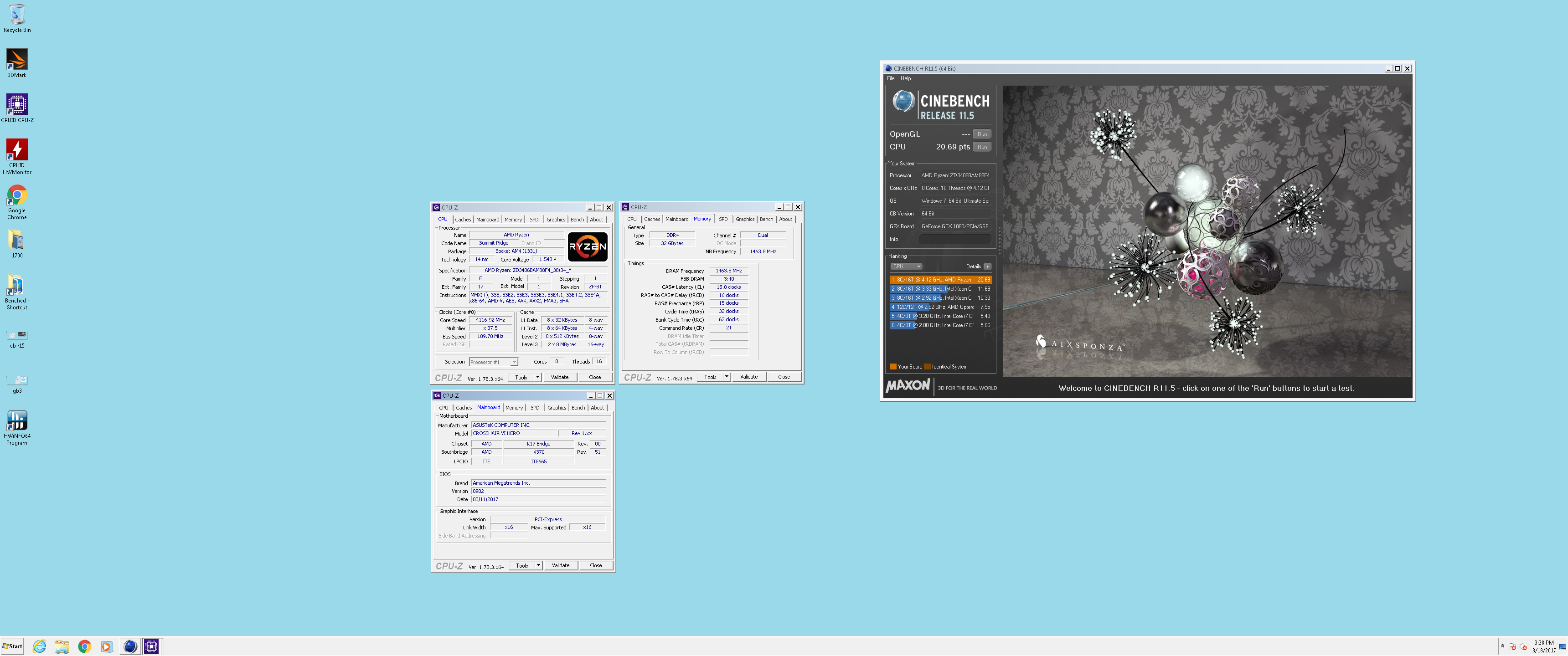
Task: Open Windows Media Player from taskbar
Action: pos(107,646)
